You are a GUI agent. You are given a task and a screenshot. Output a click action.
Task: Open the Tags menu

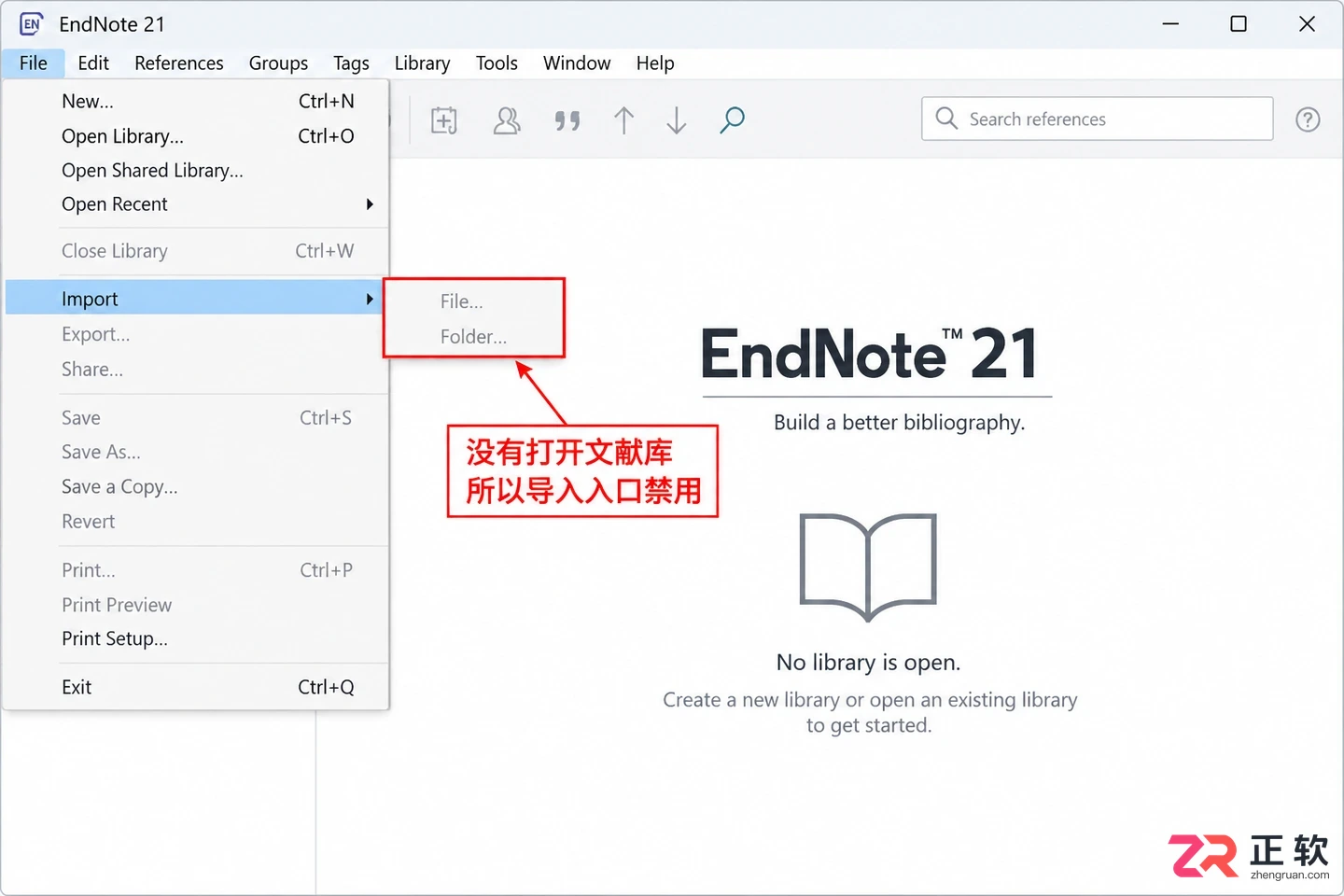pos(351,63)
